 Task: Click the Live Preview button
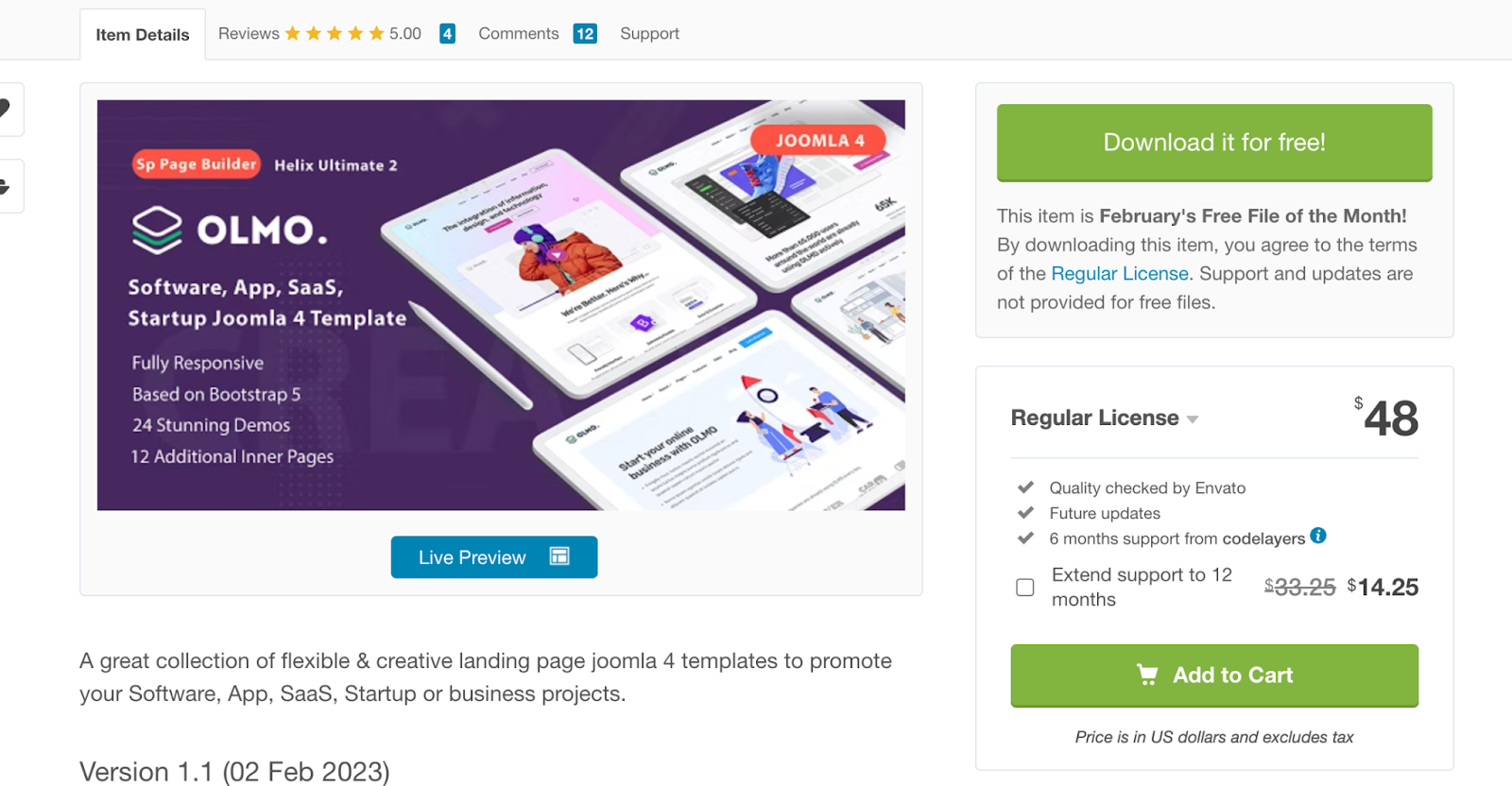[494, 557]
